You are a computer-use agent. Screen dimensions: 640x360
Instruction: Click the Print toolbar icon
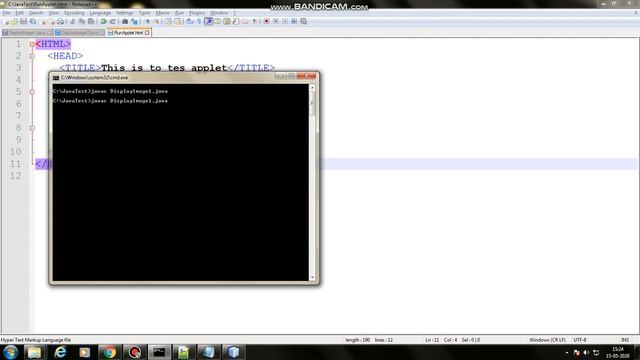tap(60, 21)
